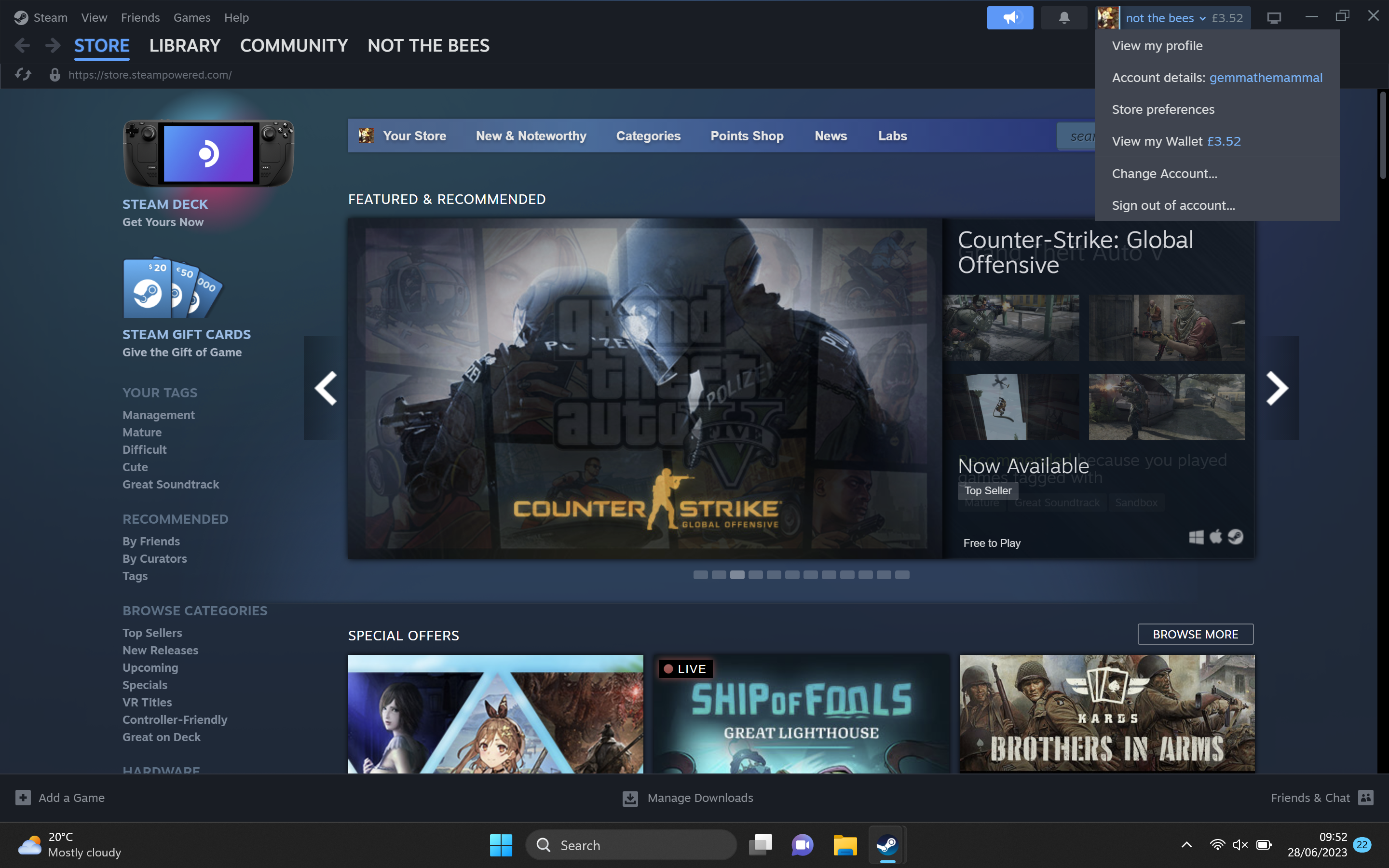Image resolution: width=1389 pixels, height=868 pixels.
Task: Reload the store page
Action: (23, 75)
